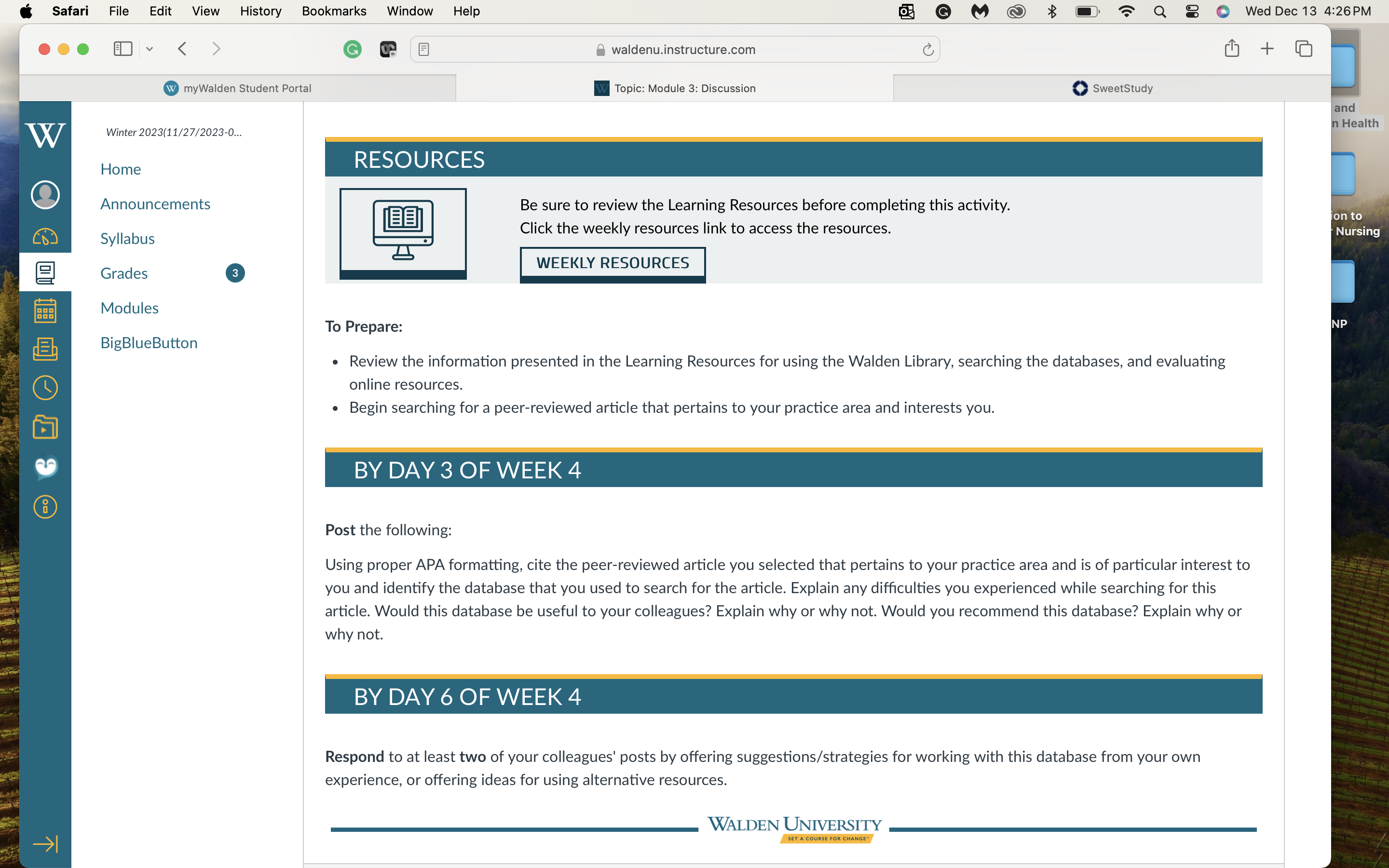The image size is (1389, 868).
Task: Open the Walden W logo home link
Action: click(x=45, y=136)
